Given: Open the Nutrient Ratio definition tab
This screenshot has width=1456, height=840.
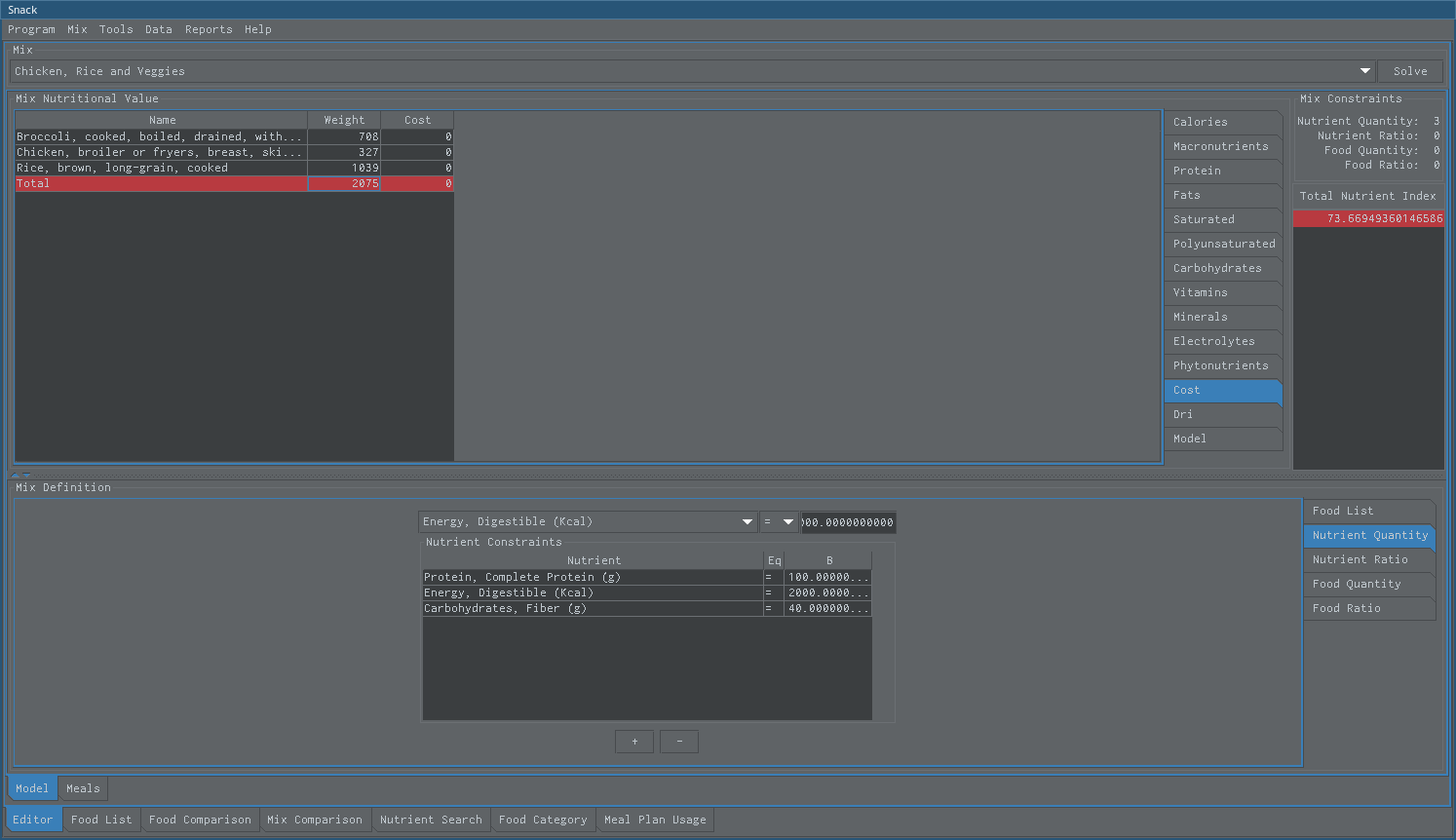Looking at the screenshot, I should (x=1369, y=559).
